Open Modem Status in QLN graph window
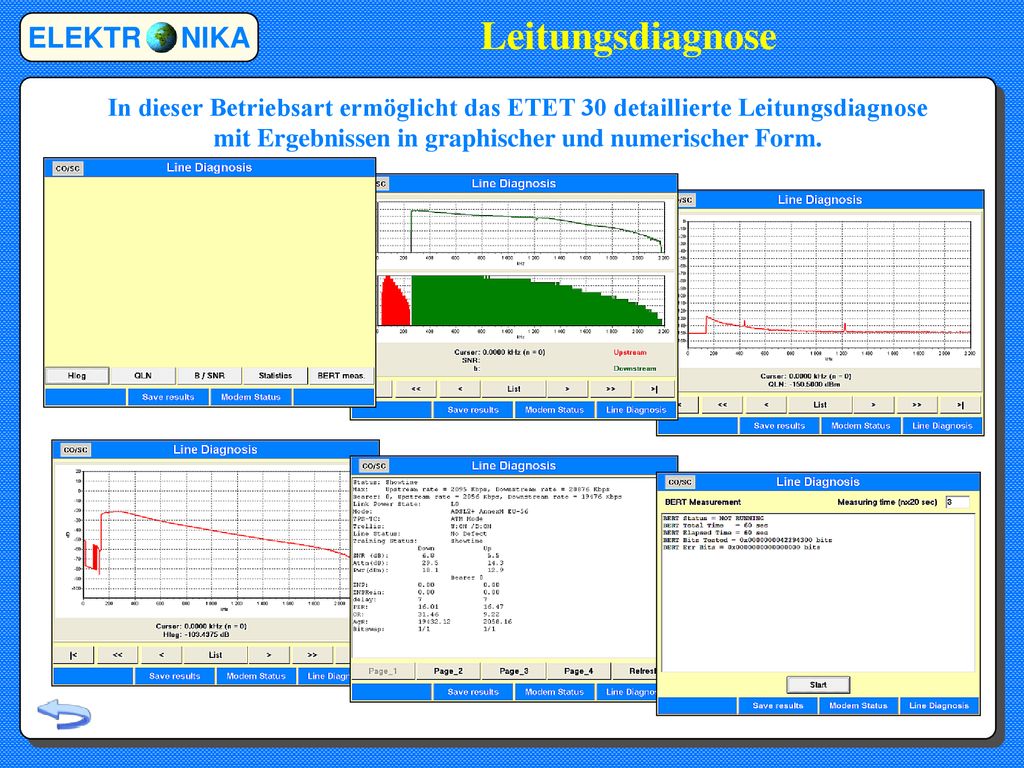Viewport: 1024px width, 768px height. click(861, 426)
